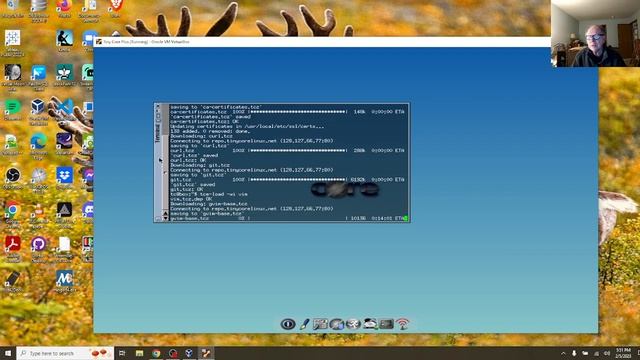This screenshot has width=640, height=360.
Task: Select the OBS Studio desktop icon
Action: 13,176
